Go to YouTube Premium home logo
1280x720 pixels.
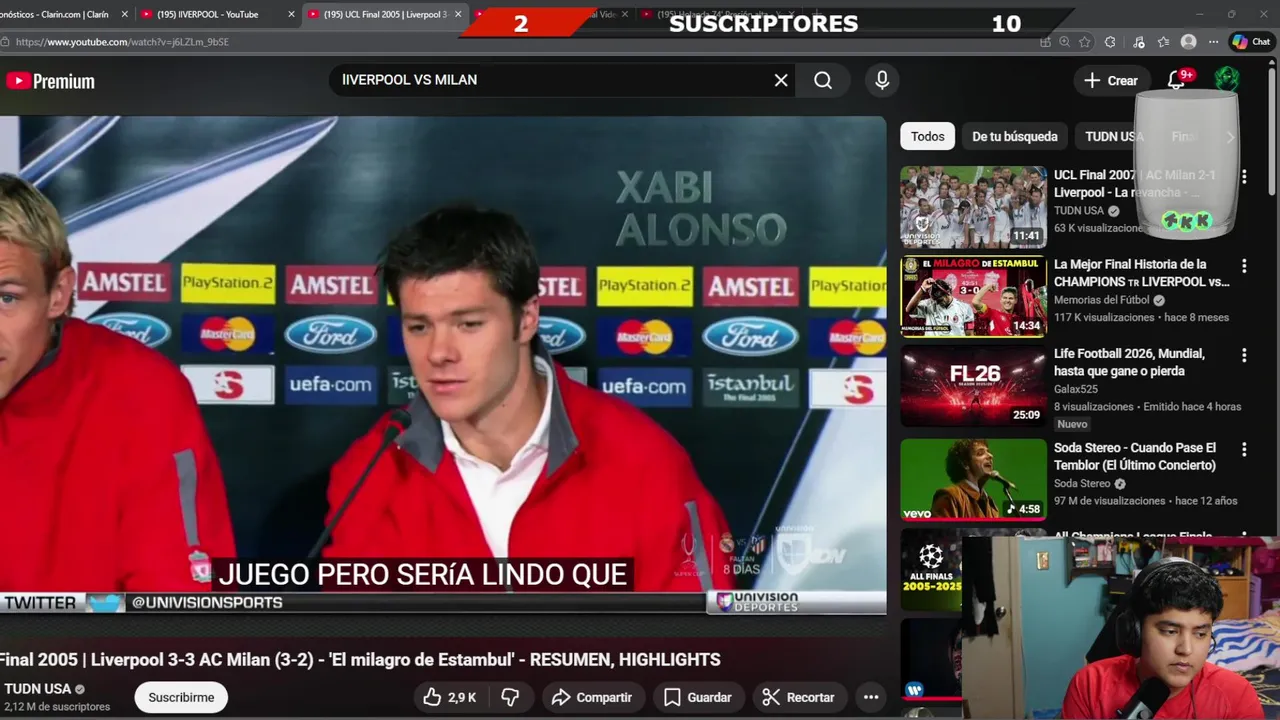coord(50,81)
